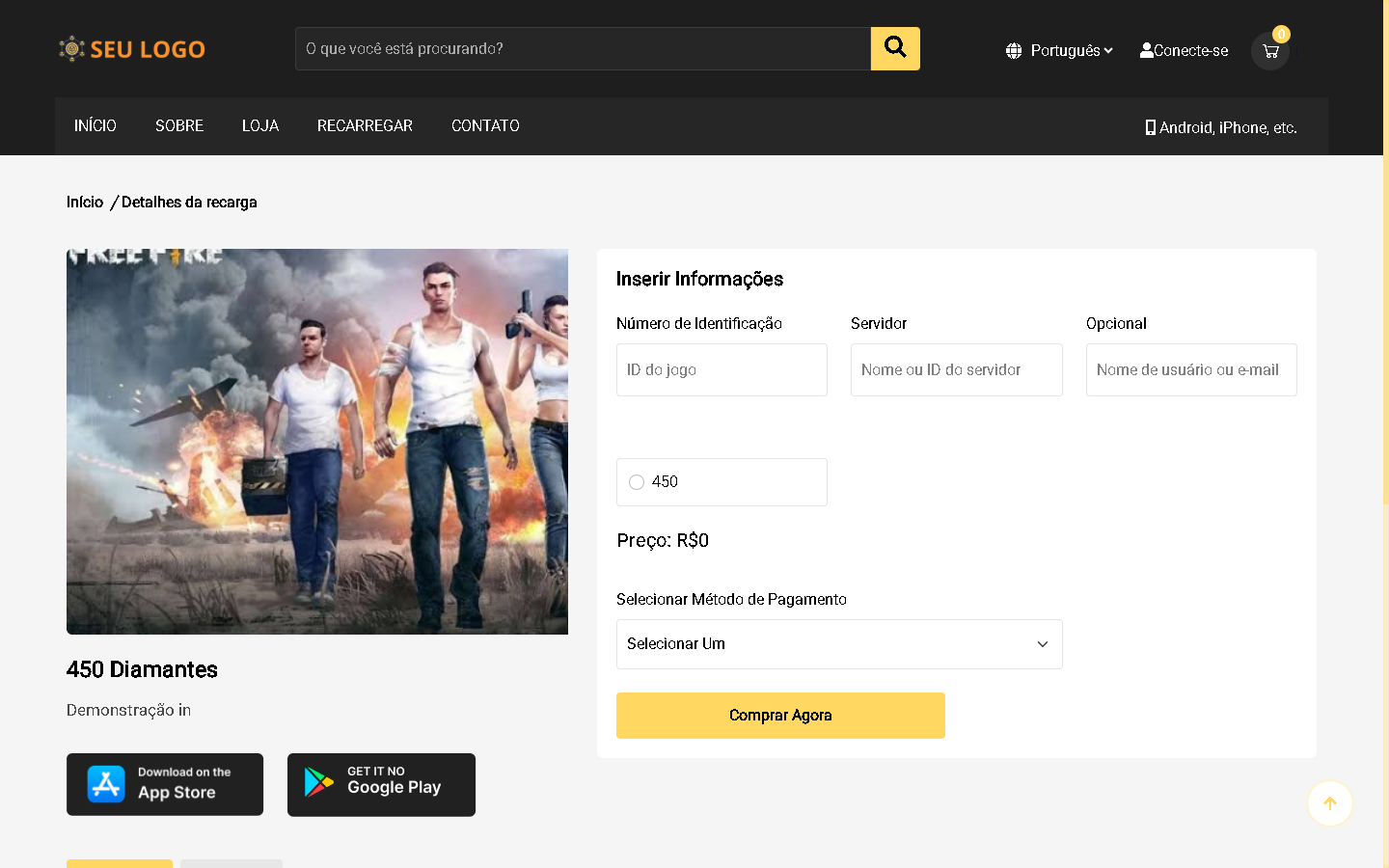The height and width of the screenshot is (868, 1389).
Task: Click the SEU LOGO site logo
Action: 132,49
